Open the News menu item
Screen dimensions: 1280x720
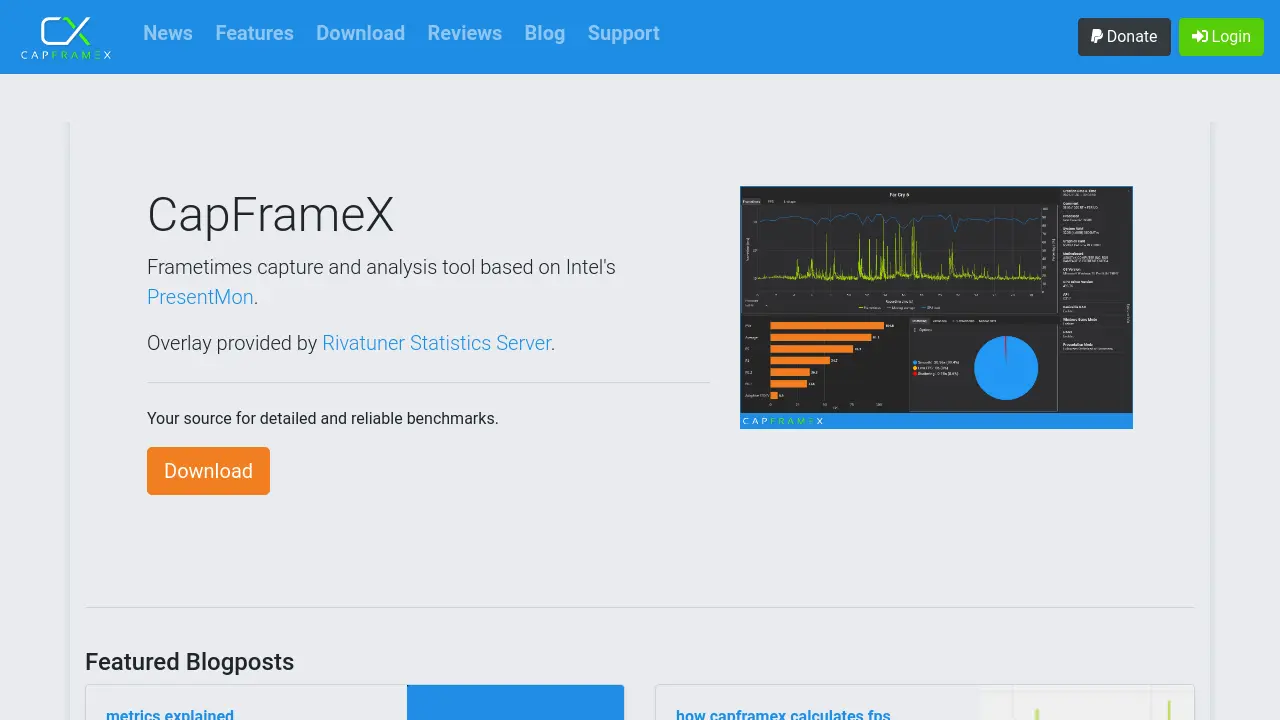coord(168,33)
